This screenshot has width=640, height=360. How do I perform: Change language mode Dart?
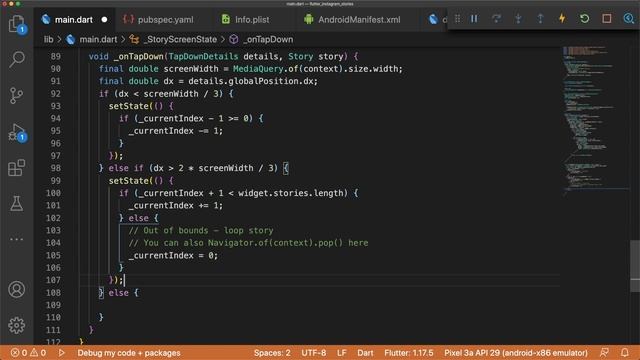365,353
